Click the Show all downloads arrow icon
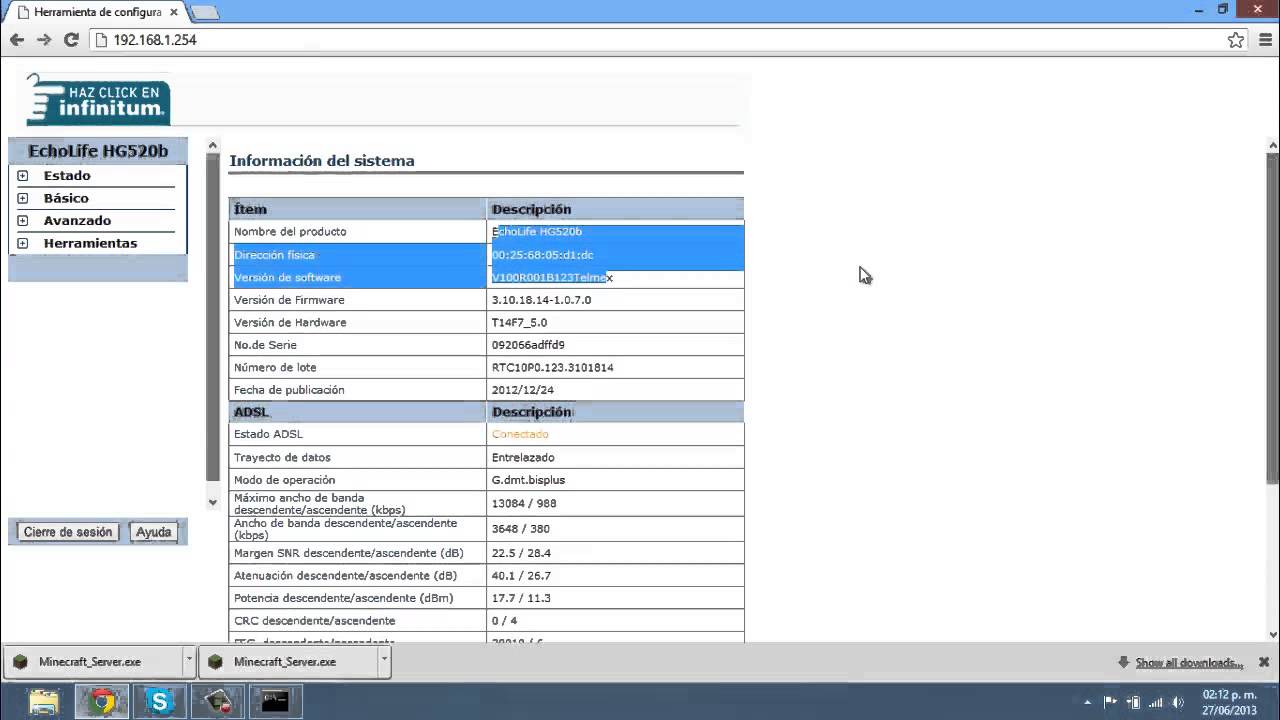This screenshot has height=720, width=1280. 1124,662
